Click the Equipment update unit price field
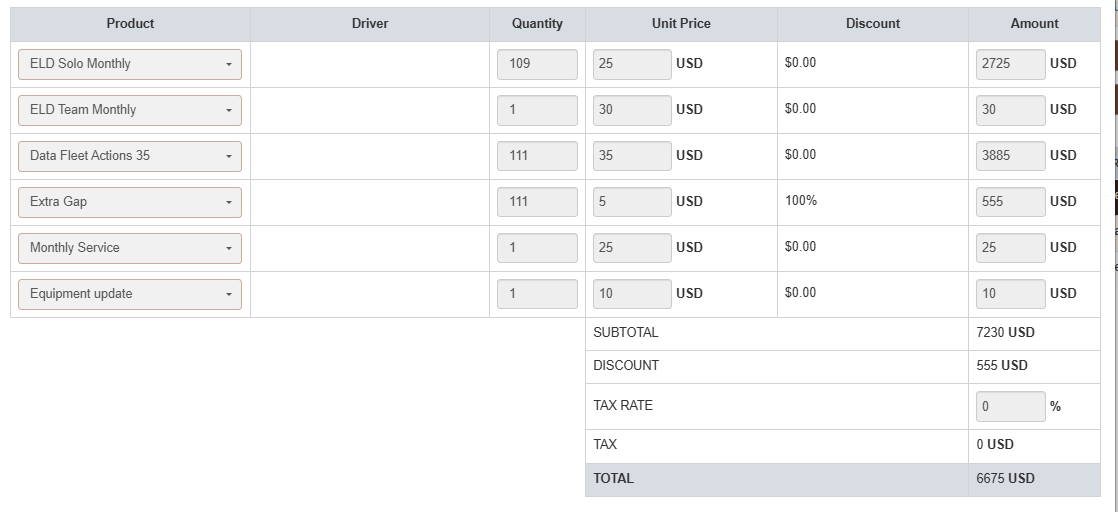The width and height of the screenshot is (1118, 512). pyautogui.click(x=631, y=294)
